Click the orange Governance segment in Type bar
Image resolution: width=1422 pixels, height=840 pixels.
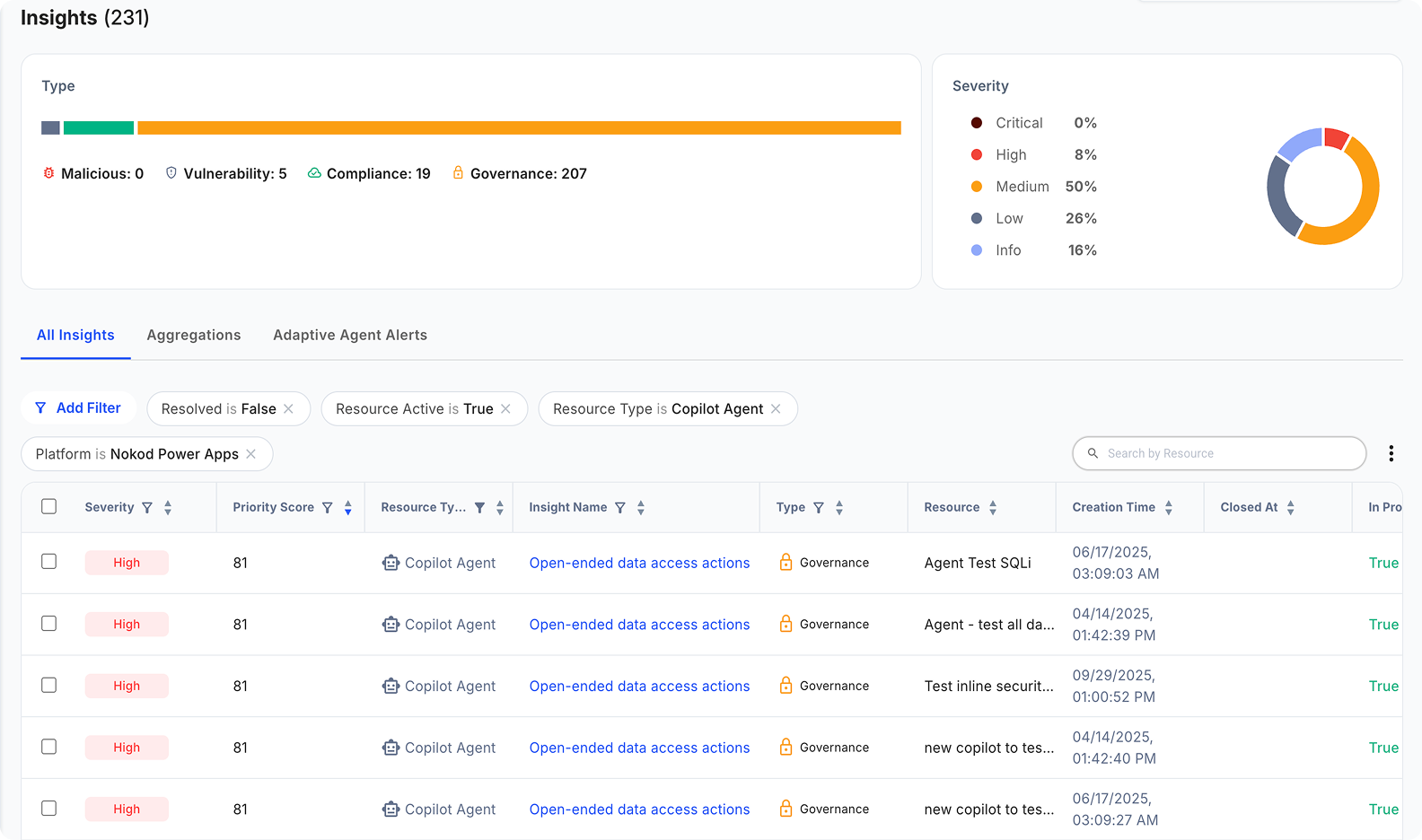pyautogui.click(x=519, y=128)
